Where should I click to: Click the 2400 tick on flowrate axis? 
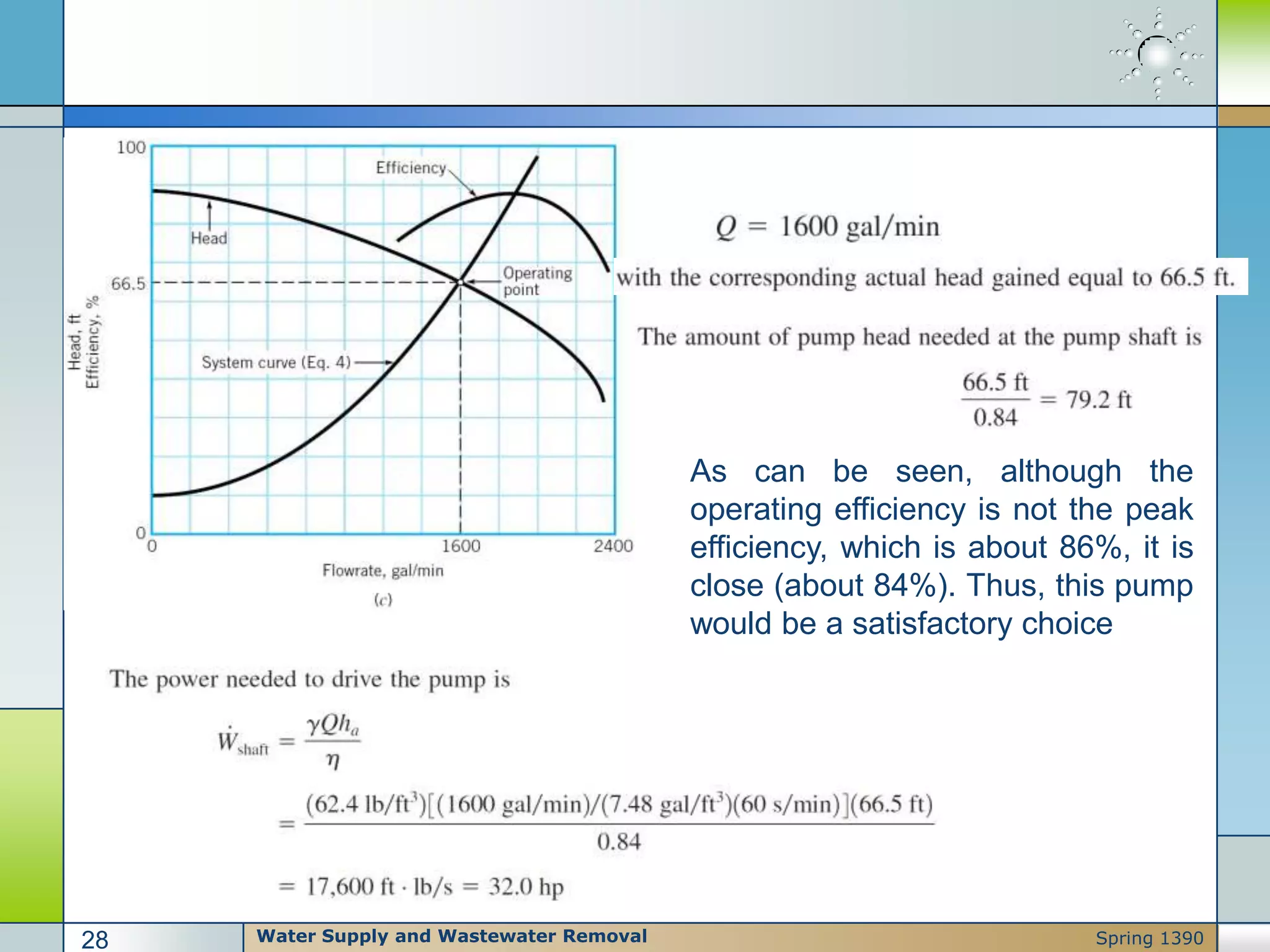click(x=613, y=546)
